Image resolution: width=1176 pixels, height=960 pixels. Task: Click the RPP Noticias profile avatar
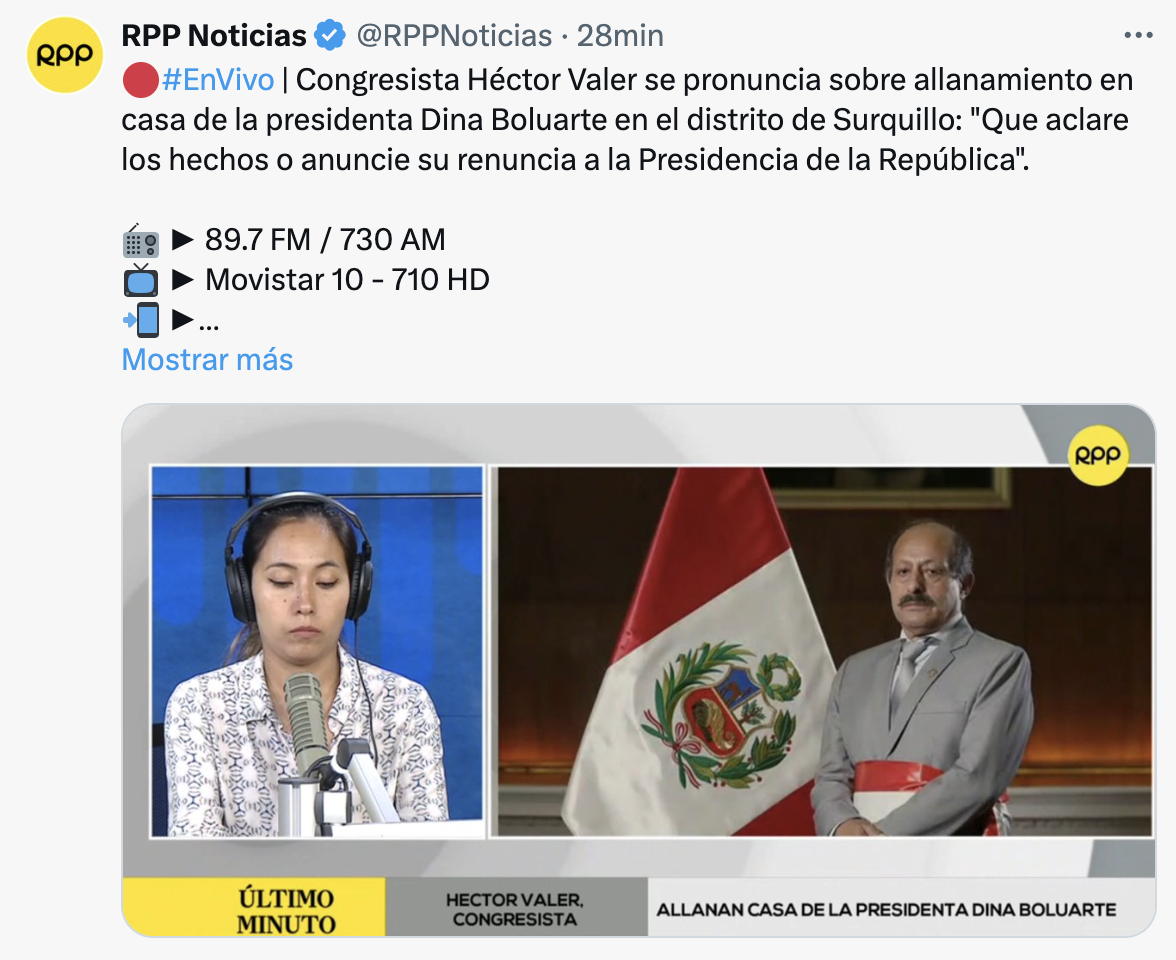click(x=64, y=55)
